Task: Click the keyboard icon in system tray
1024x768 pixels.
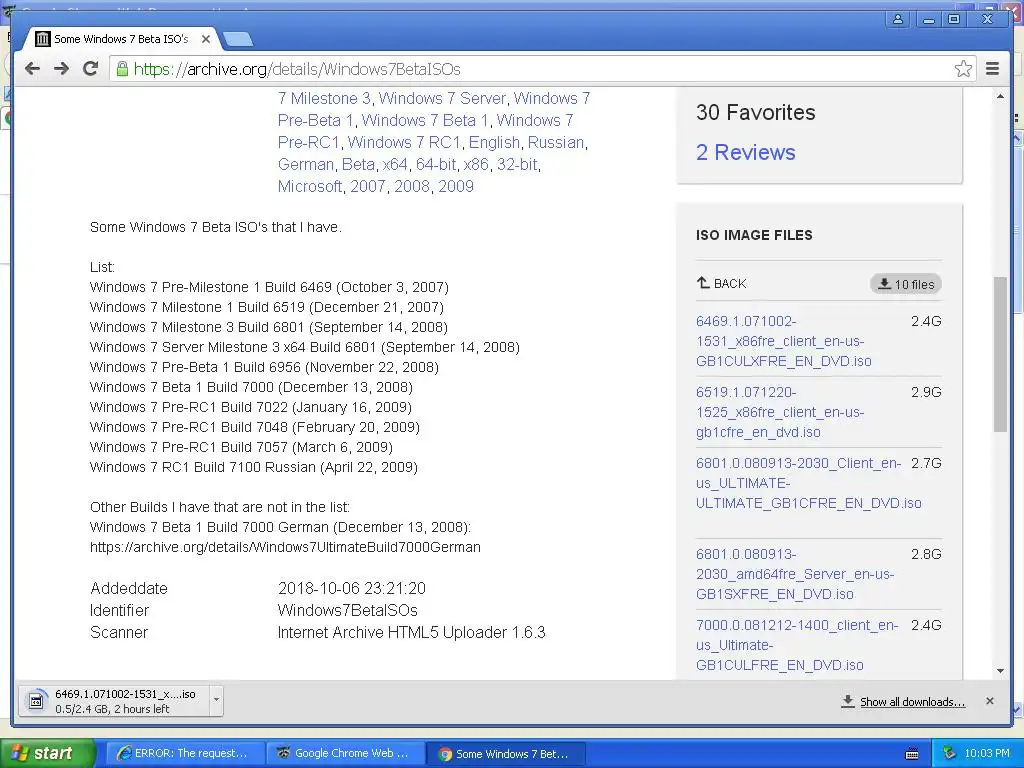Action: click(912, 754)
